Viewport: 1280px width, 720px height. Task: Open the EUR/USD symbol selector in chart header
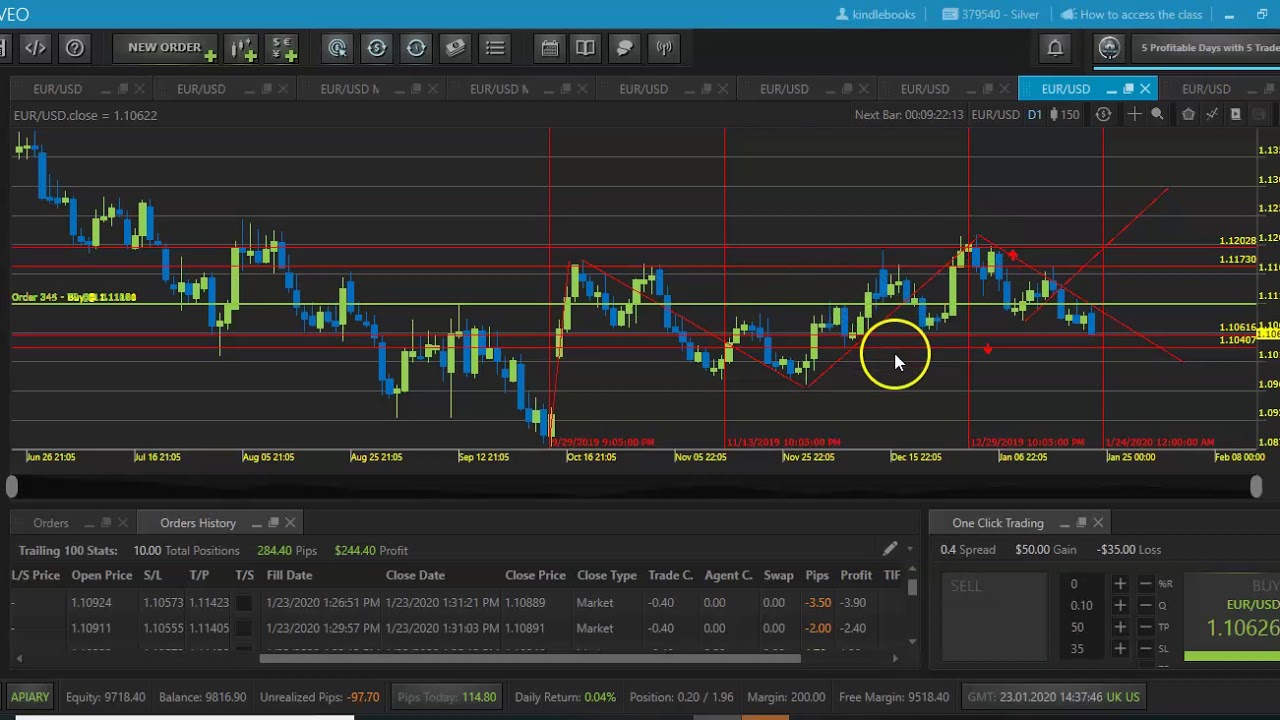(x=995, y=115)
